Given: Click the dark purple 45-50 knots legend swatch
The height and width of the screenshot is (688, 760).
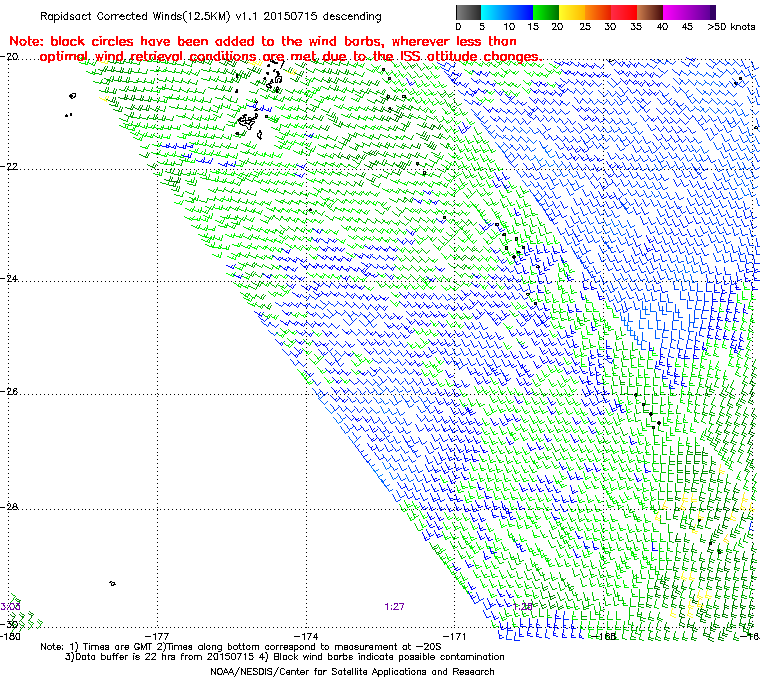Looking at the screenshot, I should [x=702, y=12].
